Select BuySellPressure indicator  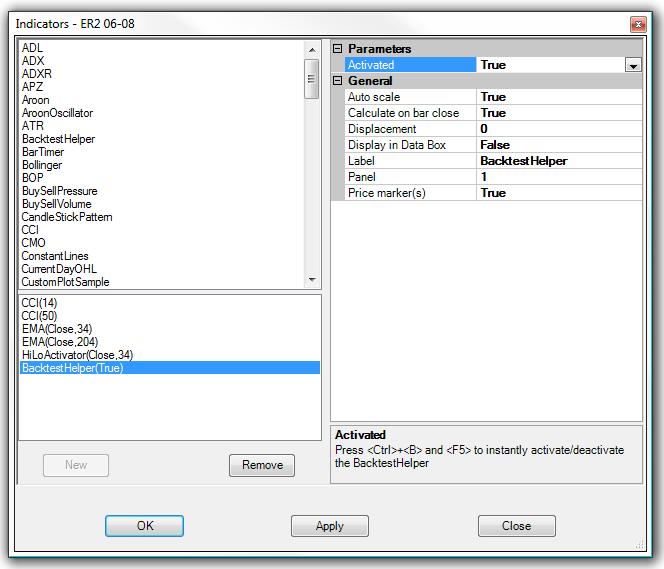coord(60,191)
